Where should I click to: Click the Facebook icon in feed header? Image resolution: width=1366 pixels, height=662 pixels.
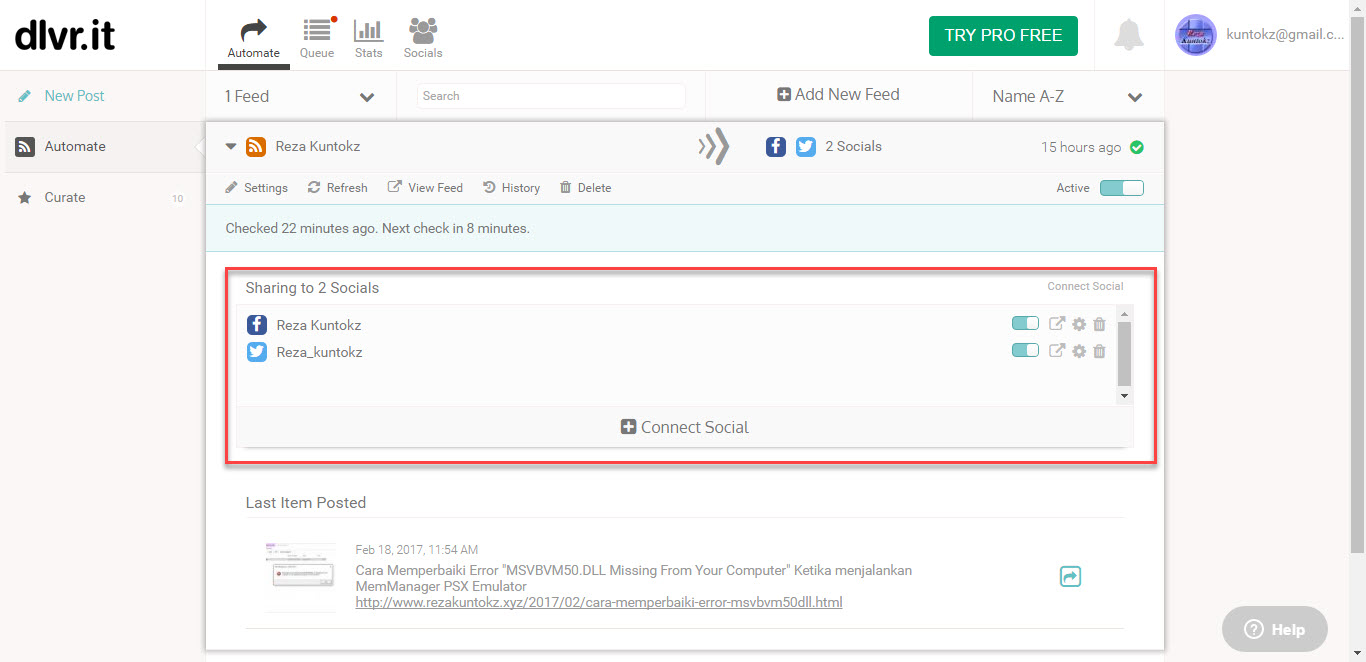coord(776,147)
